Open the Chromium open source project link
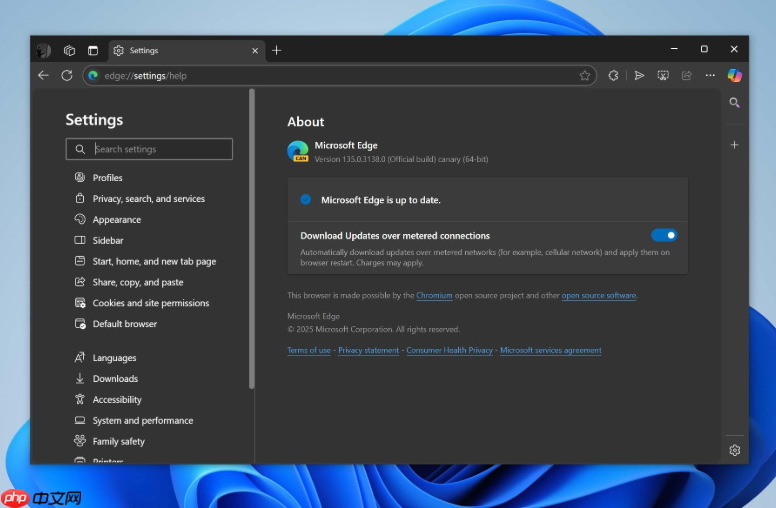The height and width of the screenshot is (508, 776). pos(434,296)
